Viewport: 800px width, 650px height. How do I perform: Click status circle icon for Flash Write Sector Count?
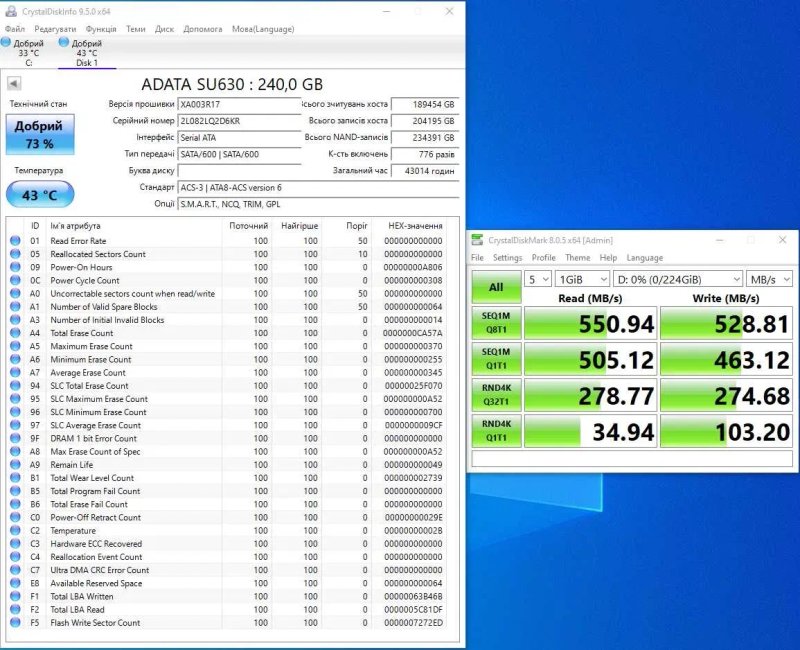tap(15, 623)
